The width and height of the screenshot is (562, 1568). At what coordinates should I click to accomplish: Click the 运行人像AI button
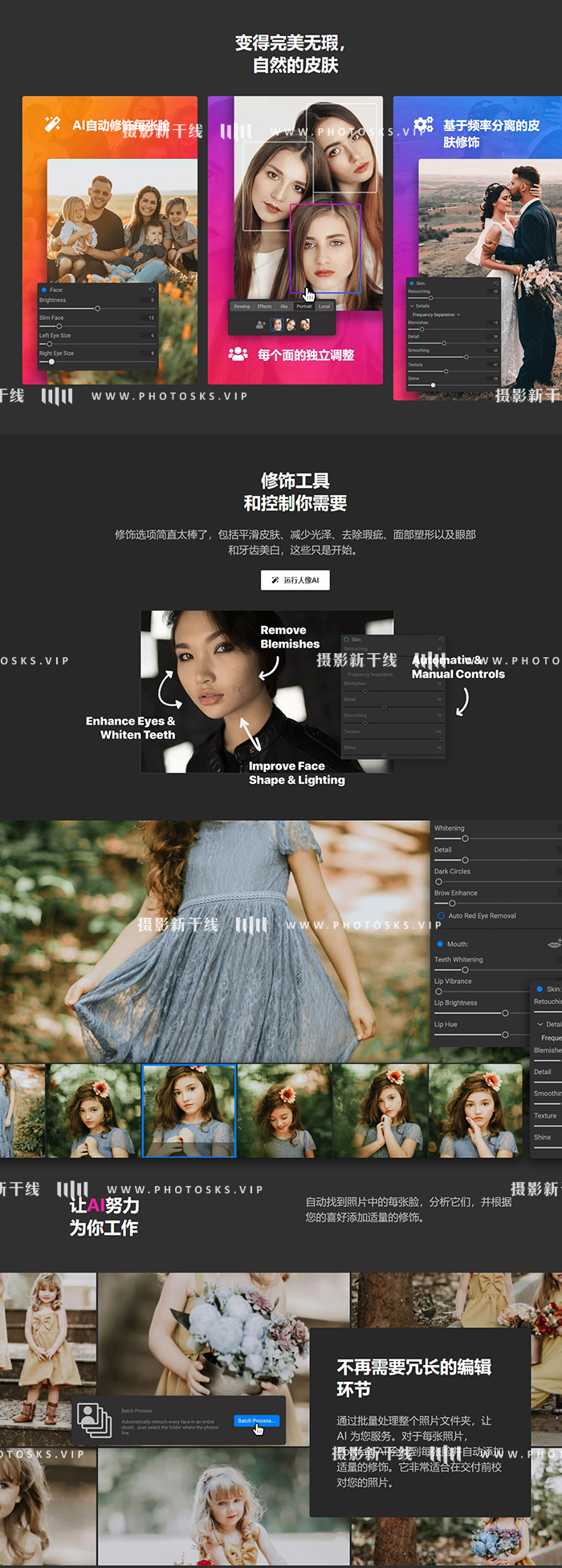click(x=295, y=580)
